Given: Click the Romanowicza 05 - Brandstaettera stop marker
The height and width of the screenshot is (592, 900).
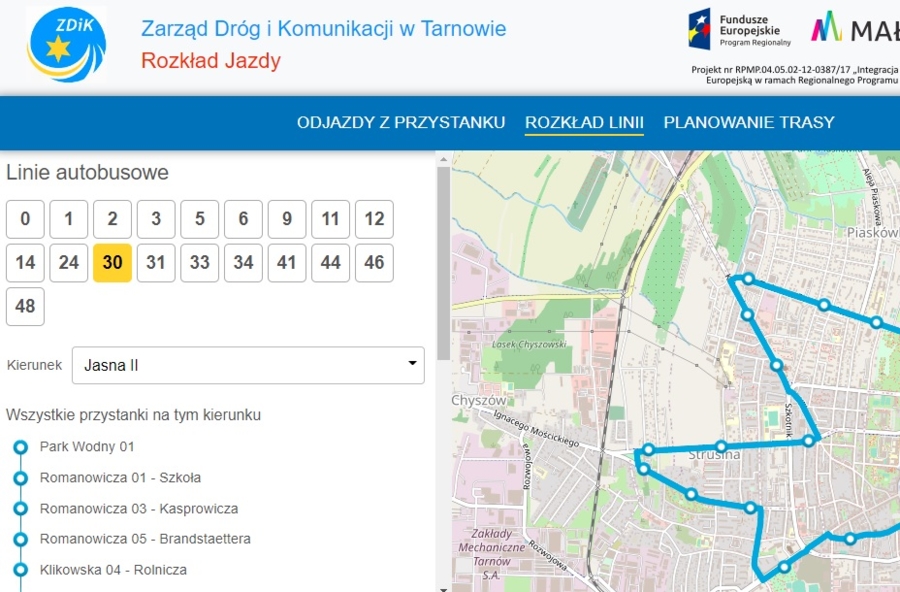Looking at the screenshot, I should tap(20, 539).
